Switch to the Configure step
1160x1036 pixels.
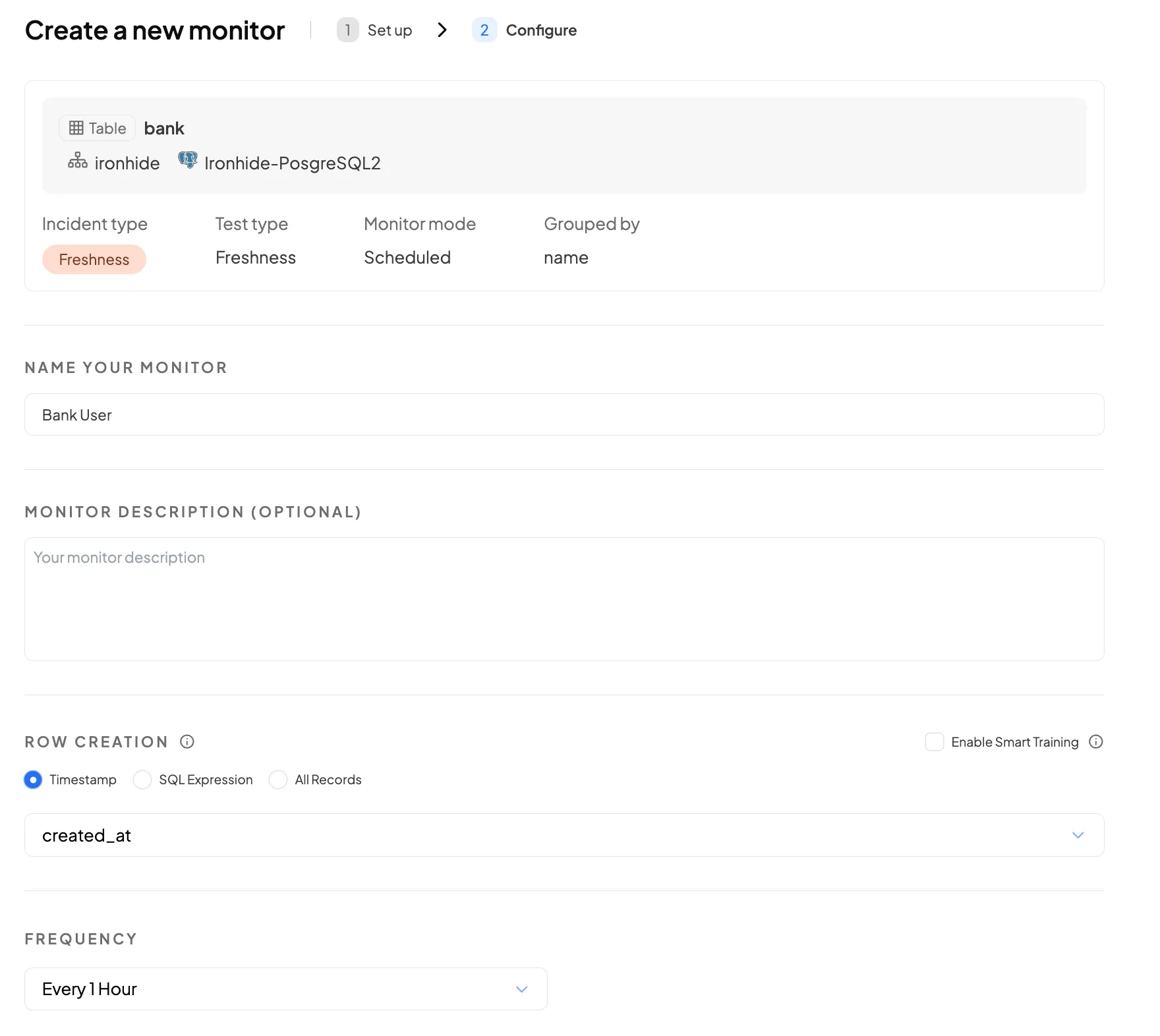[540, 30]
